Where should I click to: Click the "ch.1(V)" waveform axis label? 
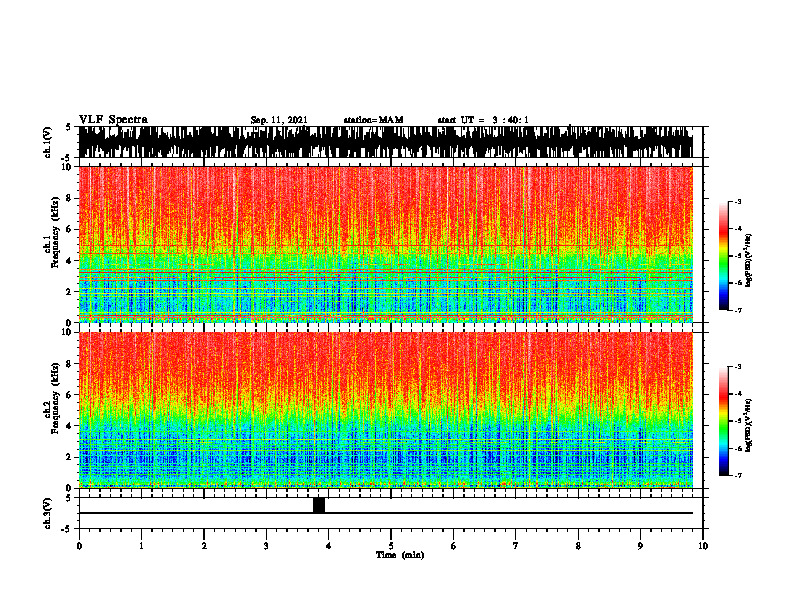tap(48, 142)
